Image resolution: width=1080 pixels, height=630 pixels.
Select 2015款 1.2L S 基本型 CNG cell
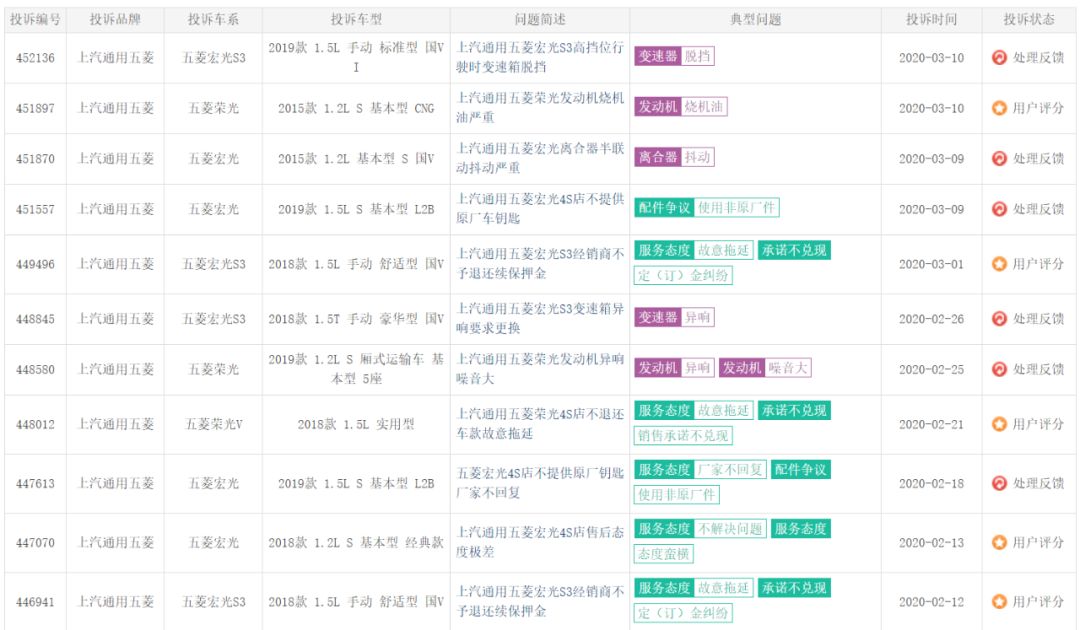point(356,108)
